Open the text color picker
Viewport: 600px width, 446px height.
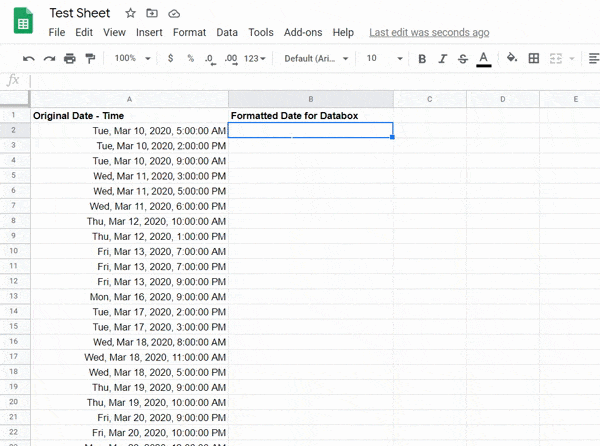pos(484,59)
